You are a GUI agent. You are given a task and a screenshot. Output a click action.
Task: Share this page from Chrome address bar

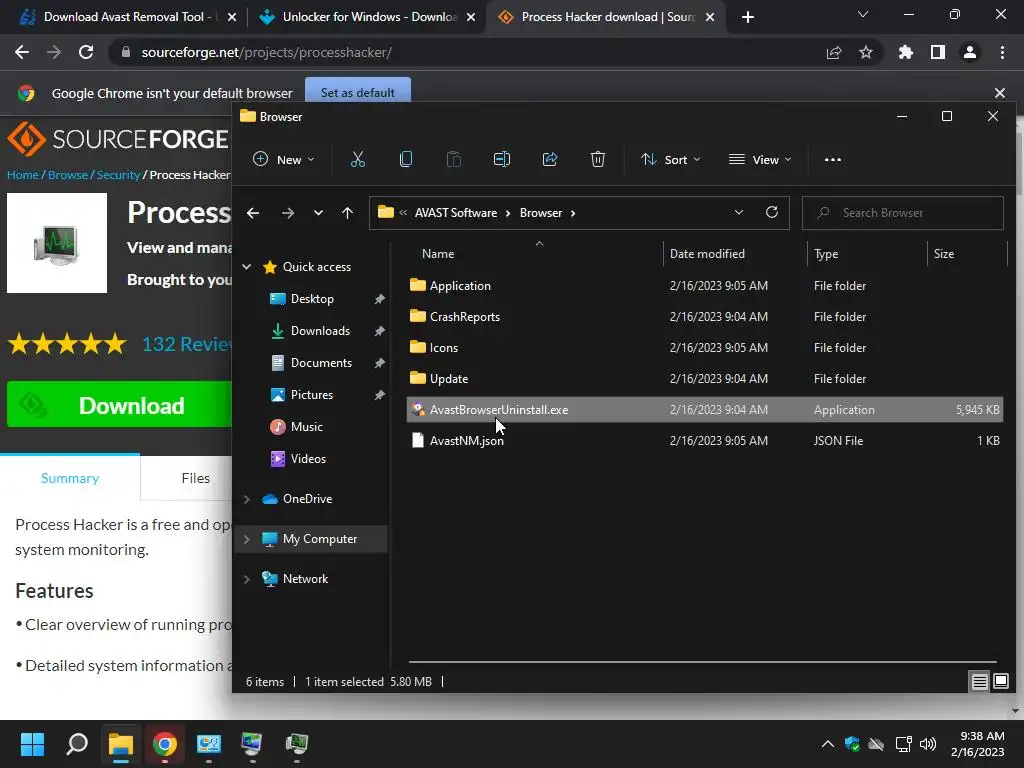coord(834,52)
